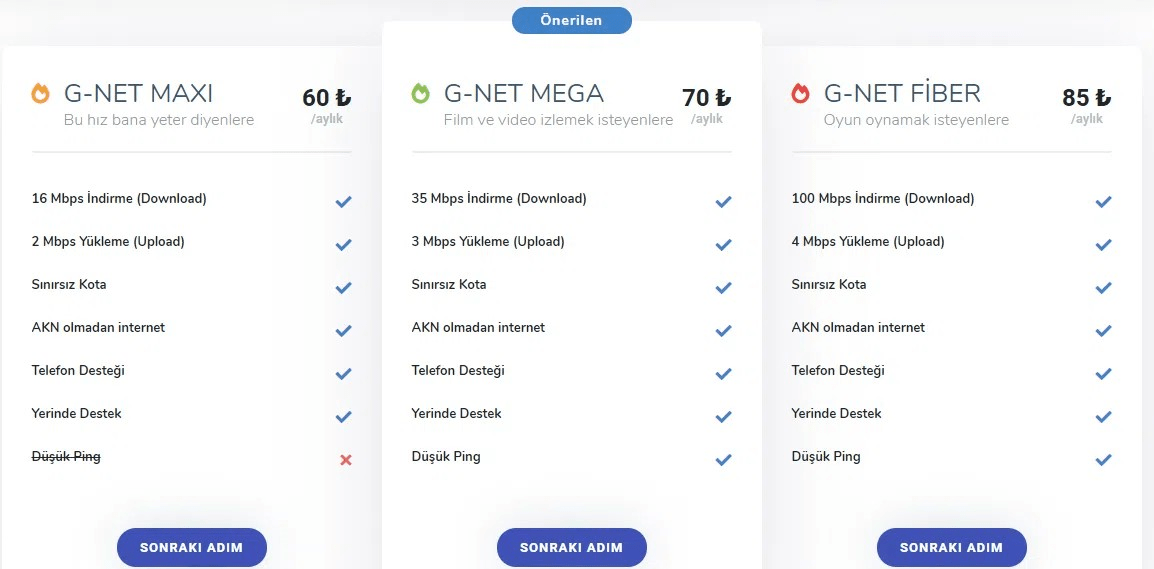Click checkmark for 35 Mbps İndirme row
The width and height of the screenshot is (1154, 569).
[723, 201]
